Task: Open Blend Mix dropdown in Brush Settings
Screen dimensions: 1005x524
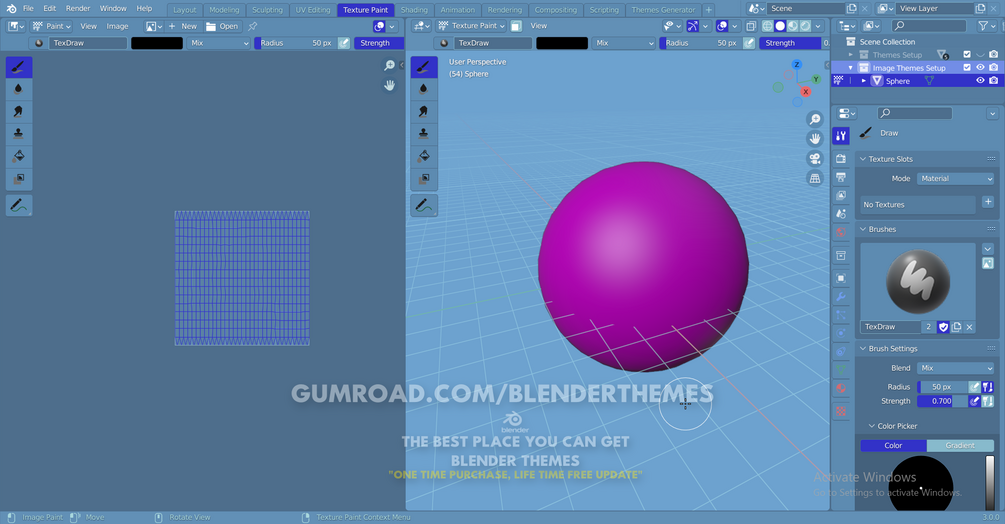Action: (x=956, y=368)
